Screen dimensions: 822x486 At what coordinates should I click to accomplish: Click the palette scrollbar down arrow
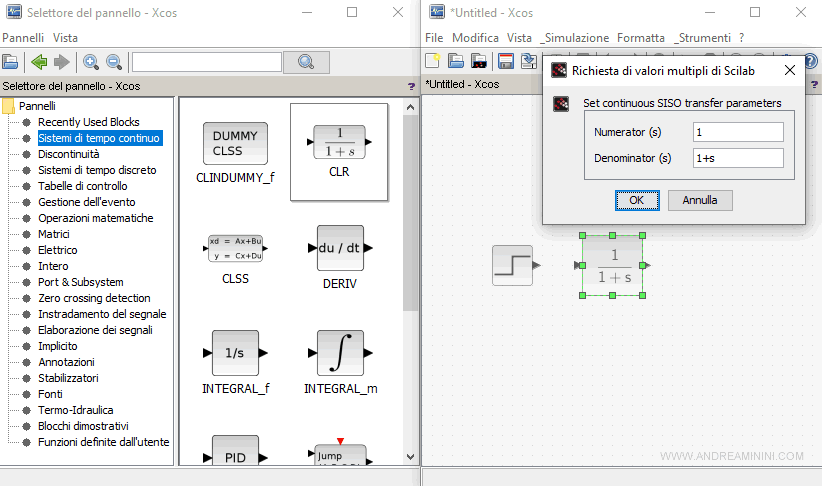[x=410, y=457]
